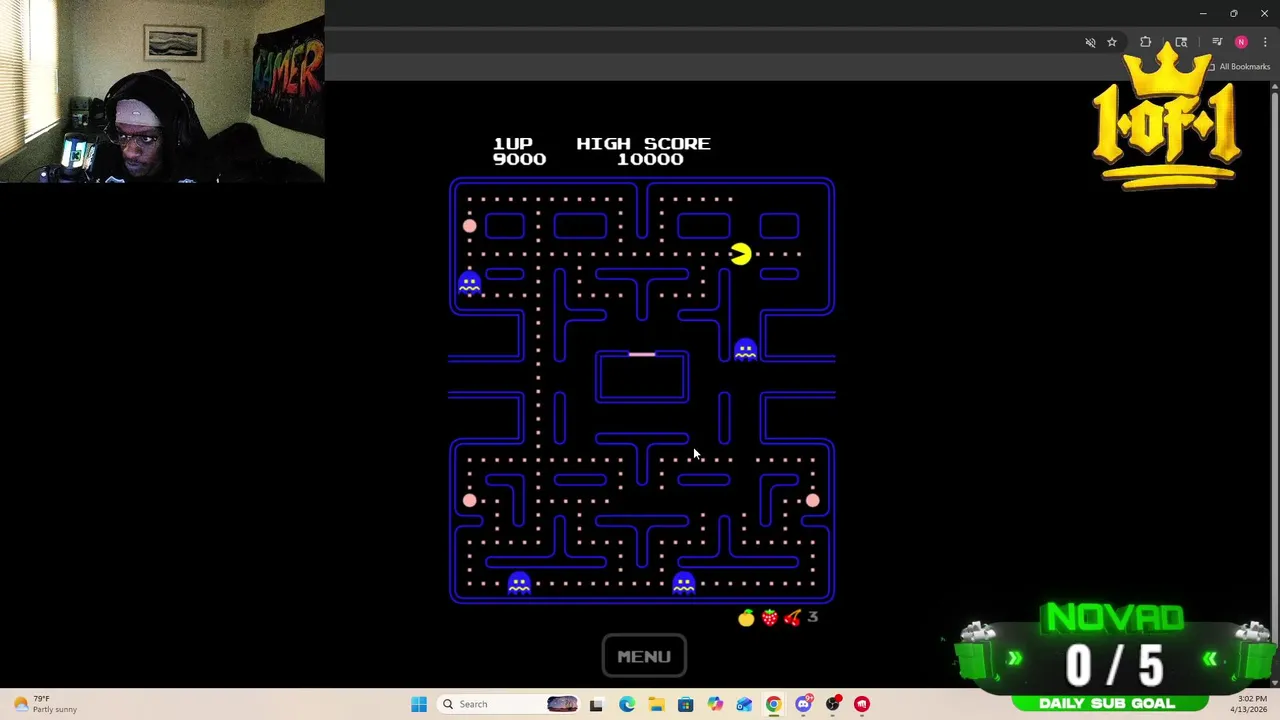Switch to Google Chrome on the taskbar
Screen dimensions: 1280x720
click(773, 704)
